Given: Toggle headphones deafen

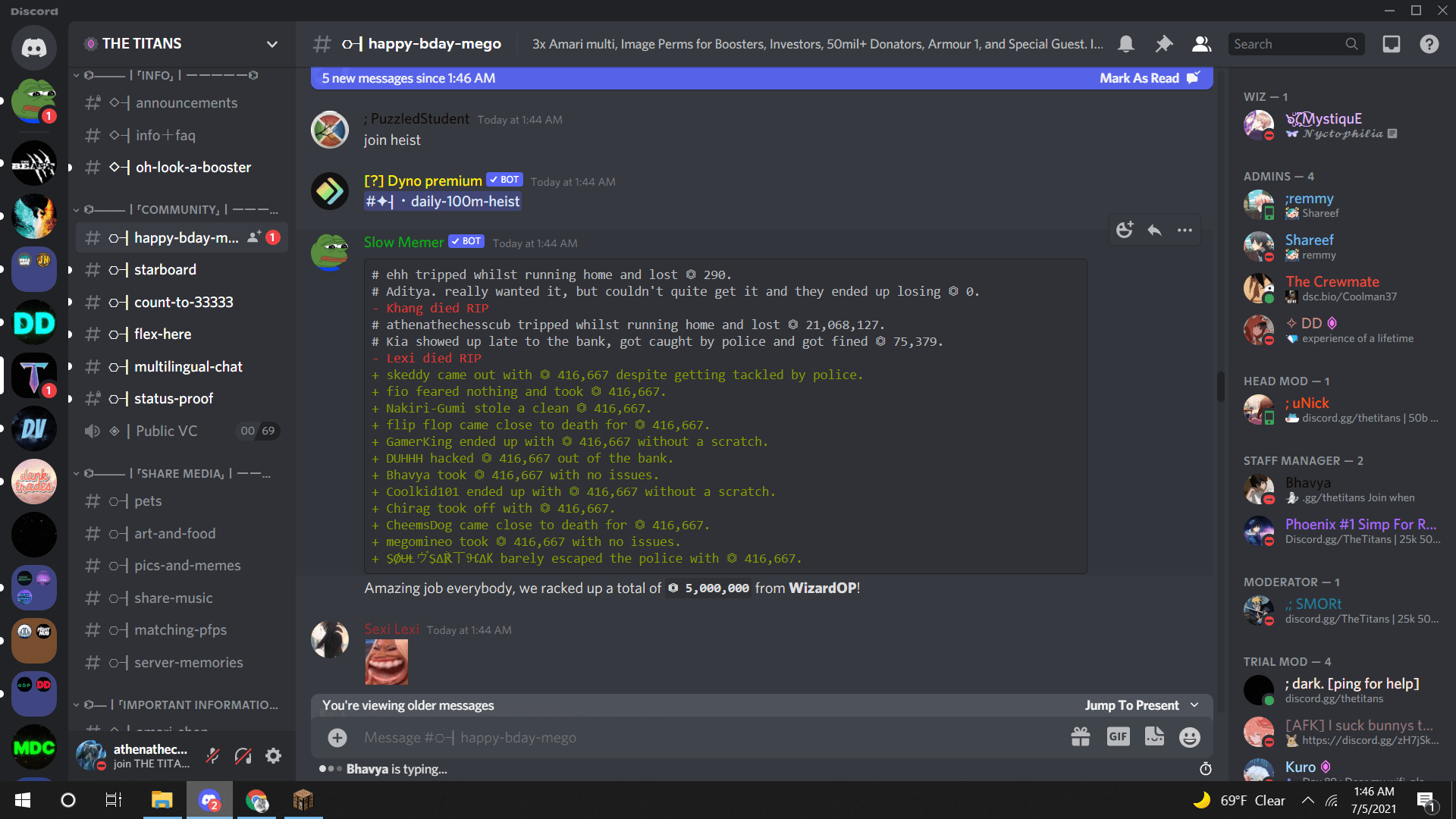Looking at the screenshot, I should pos(243,755).
